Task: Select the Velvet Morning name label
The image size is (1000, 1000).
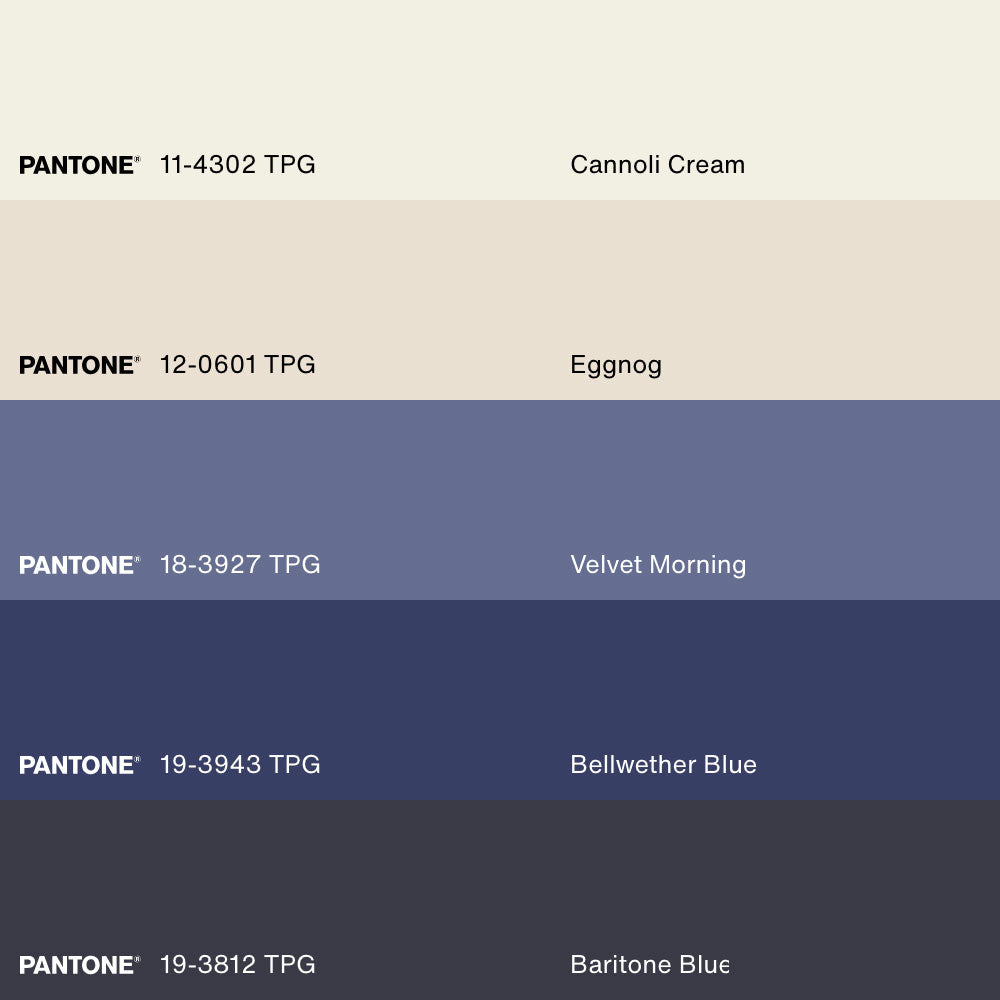Action: point(658,565)
